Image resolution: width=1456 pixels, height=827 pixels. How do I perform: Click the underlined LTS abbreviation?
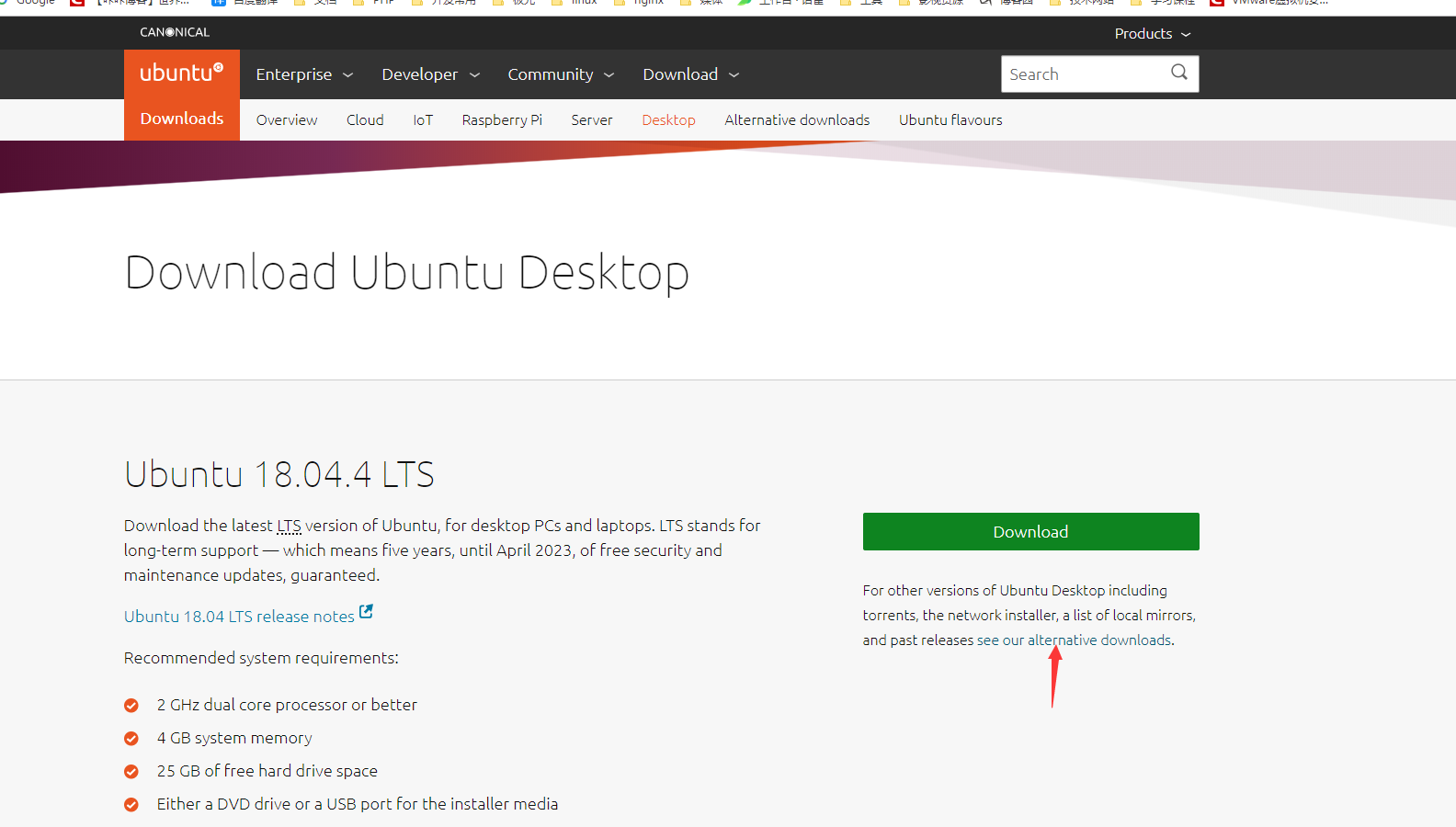click(x=289, y=526)
